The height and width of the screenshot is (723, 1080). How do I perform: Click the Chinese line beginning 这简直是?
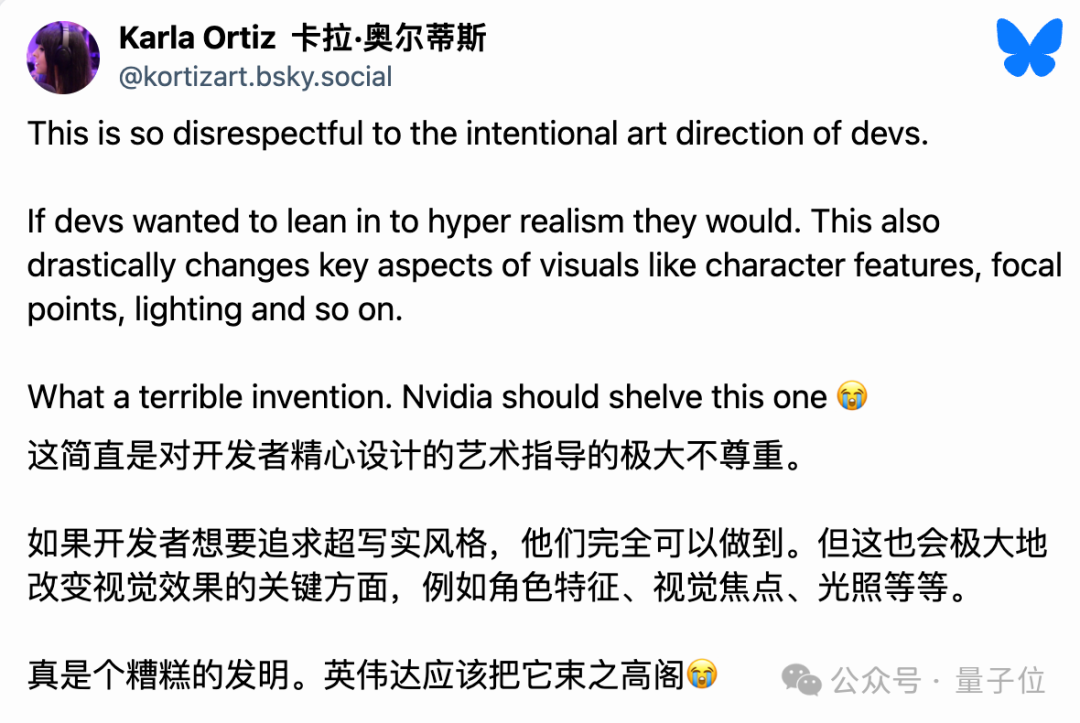tap(411, 458)
